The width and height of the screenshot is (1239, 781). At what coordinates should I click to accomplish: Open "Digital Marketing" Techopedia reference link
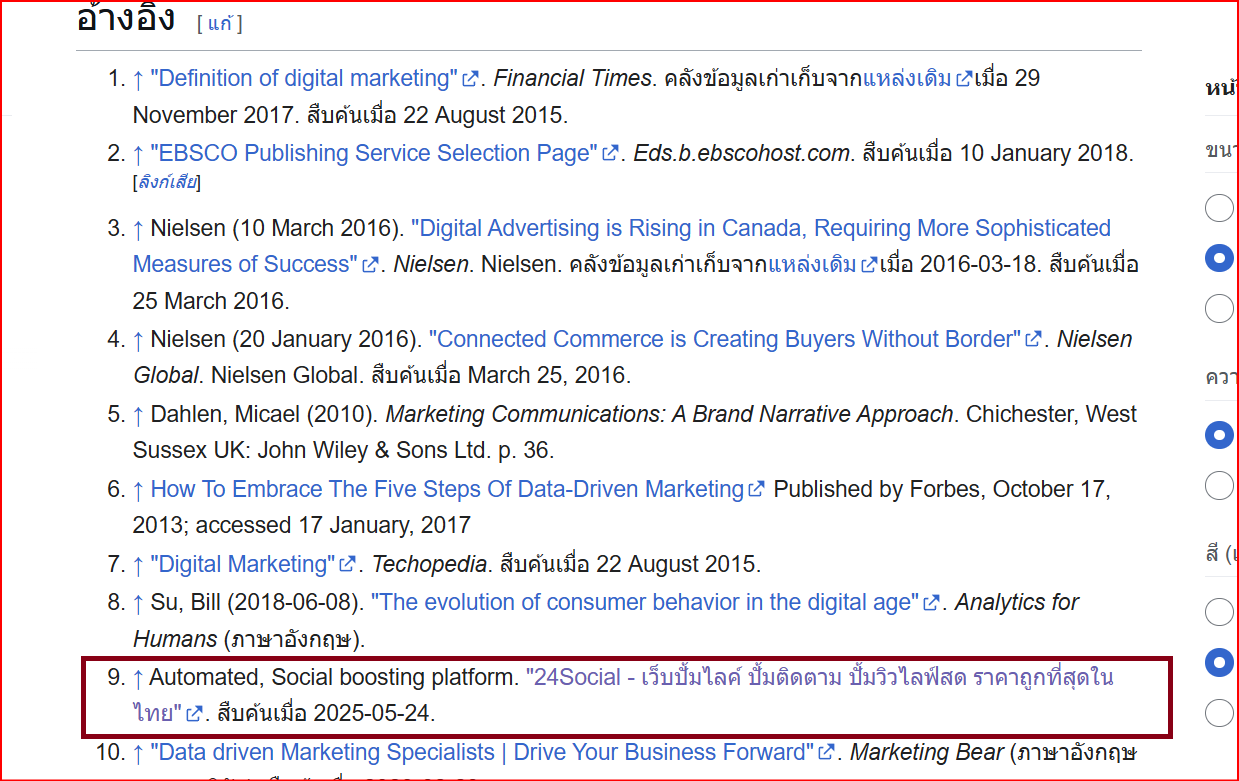pyautogui.click(x=243, y=565)
